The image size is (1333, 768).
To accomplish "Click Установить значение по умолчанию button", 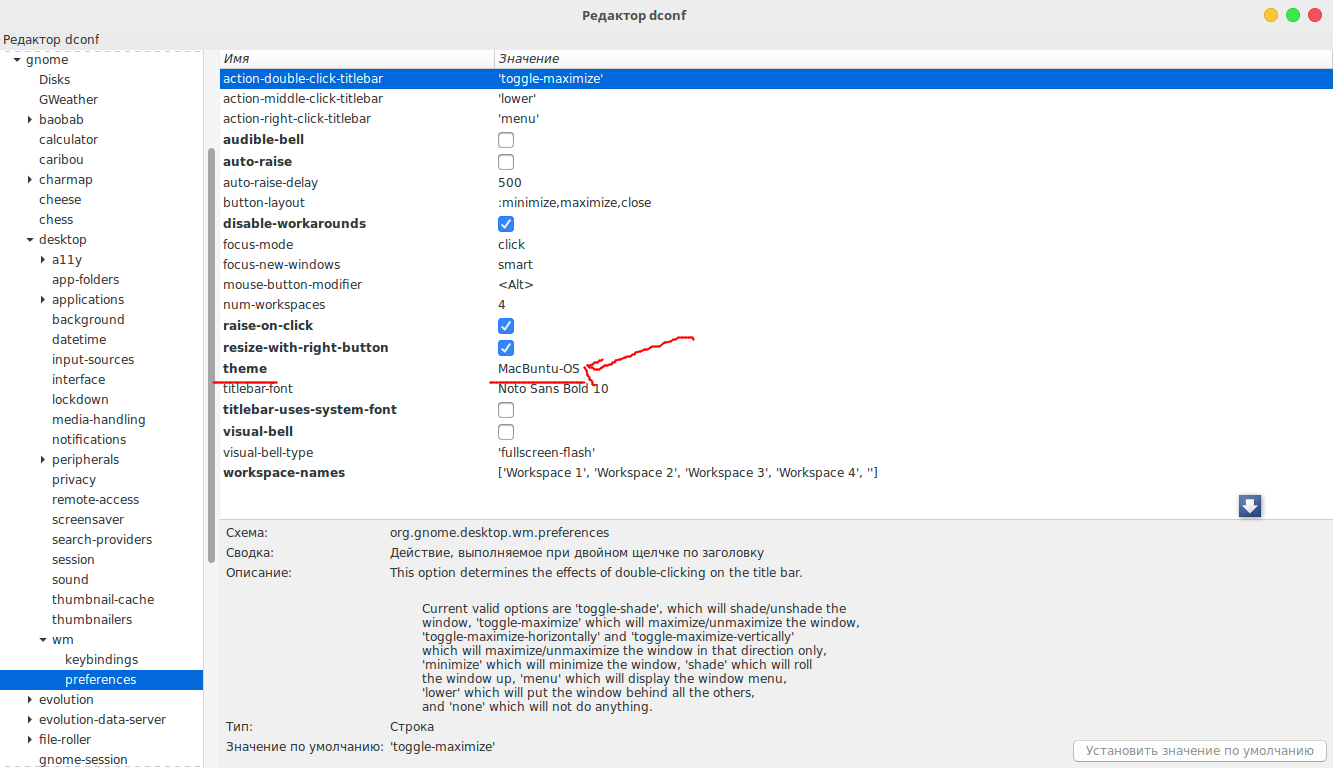I will [1199, 751].
